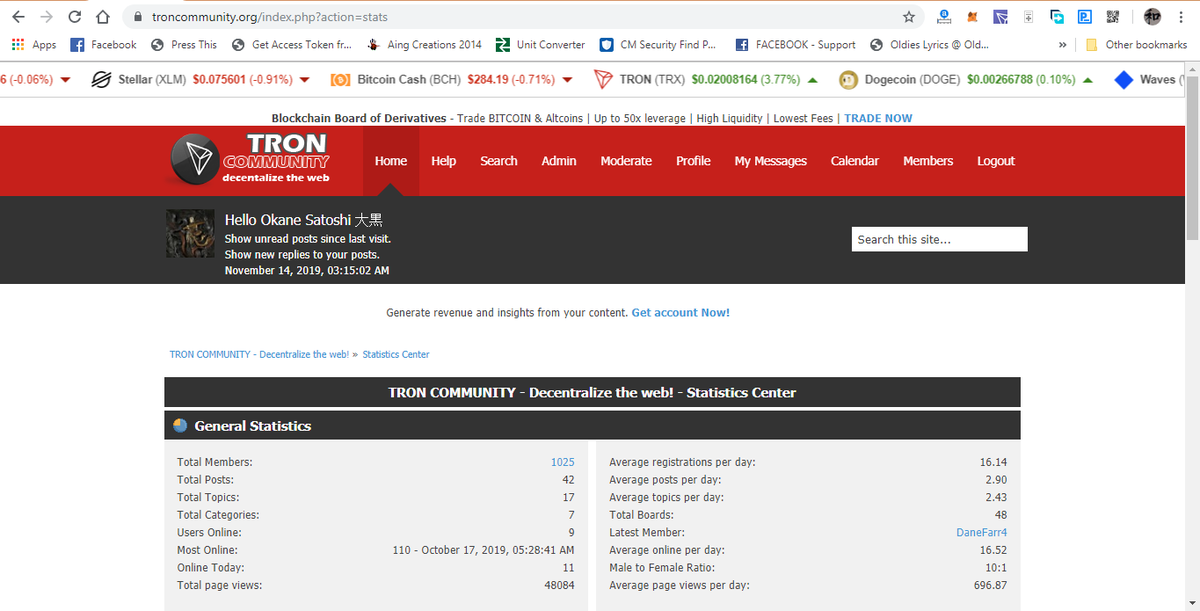Open the Aing Creations 2014 bookmark
Screen dimensions: 1200x611
tap(424, 44)
